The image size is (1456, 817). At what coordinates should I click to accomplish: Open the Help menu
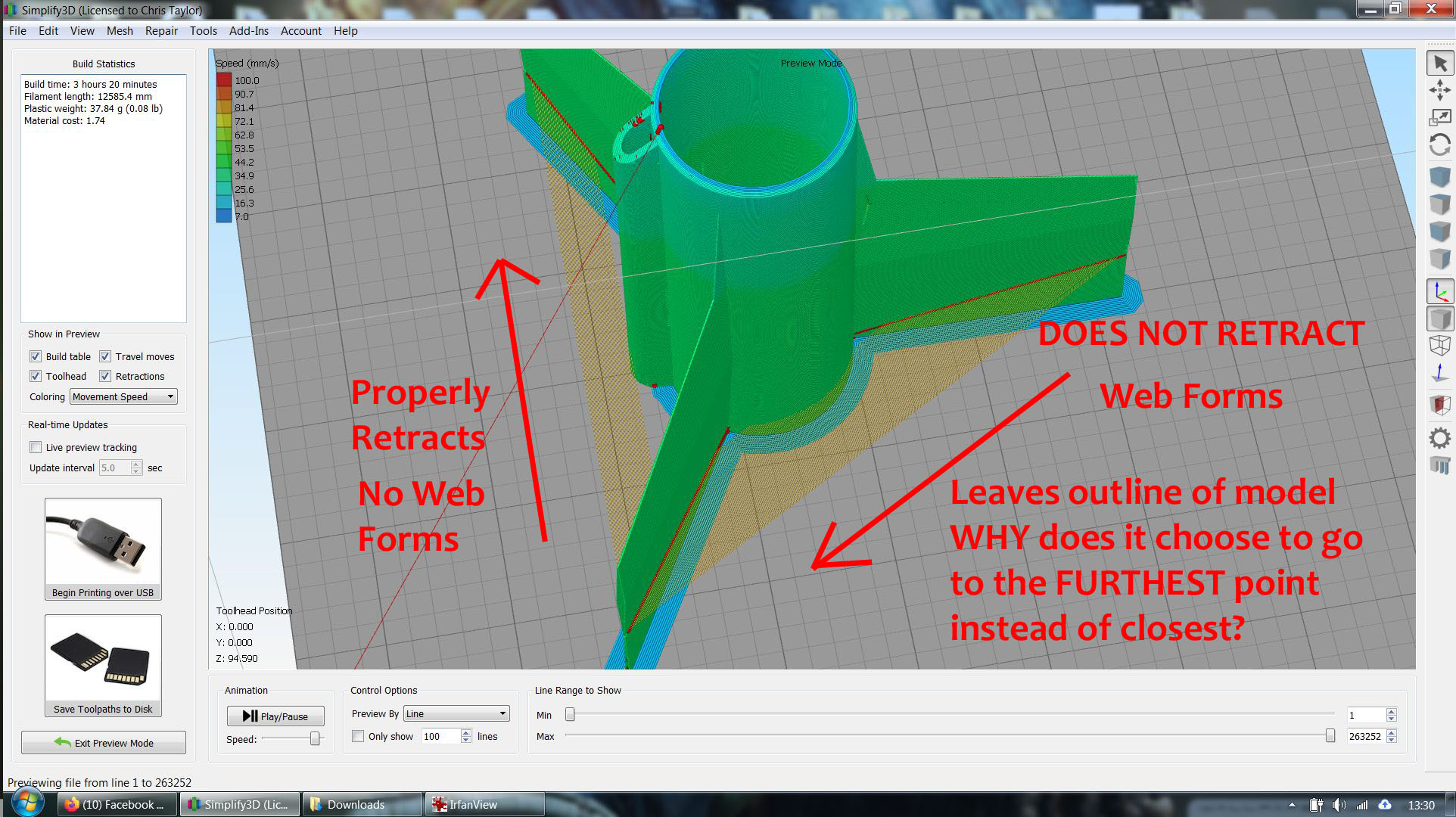(x=346, y=31)
